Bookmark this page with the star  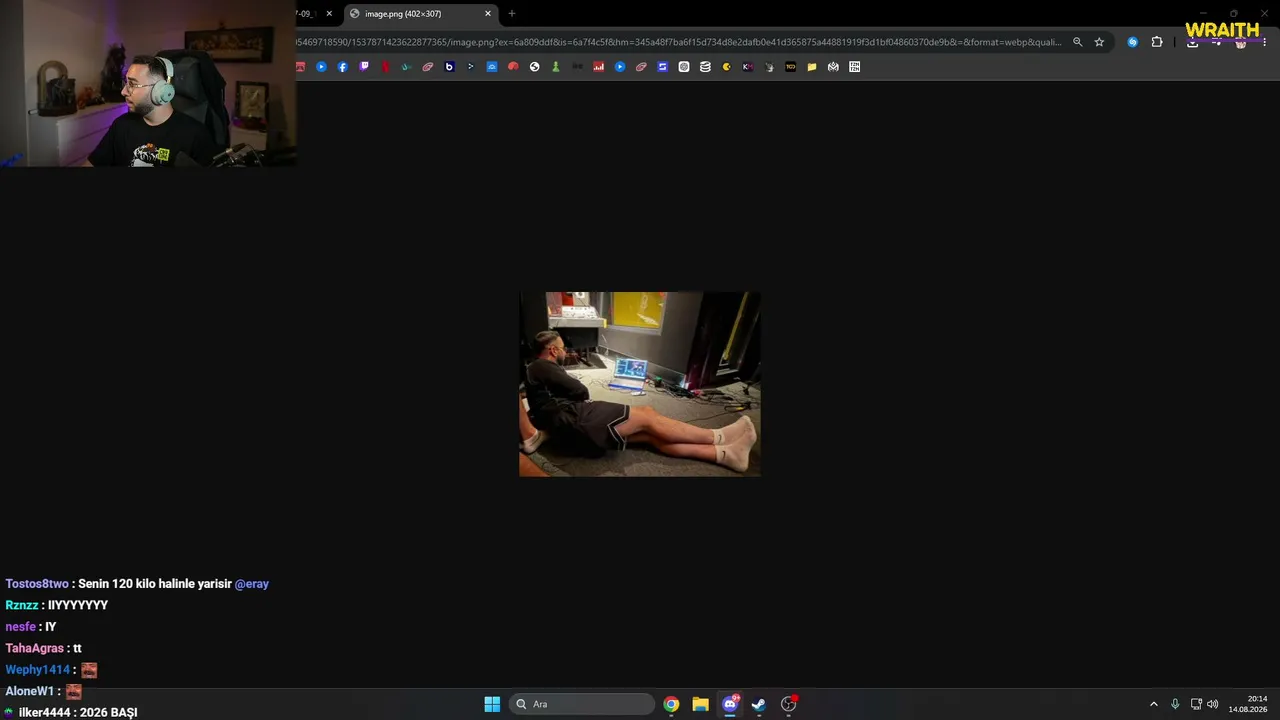1099,42
